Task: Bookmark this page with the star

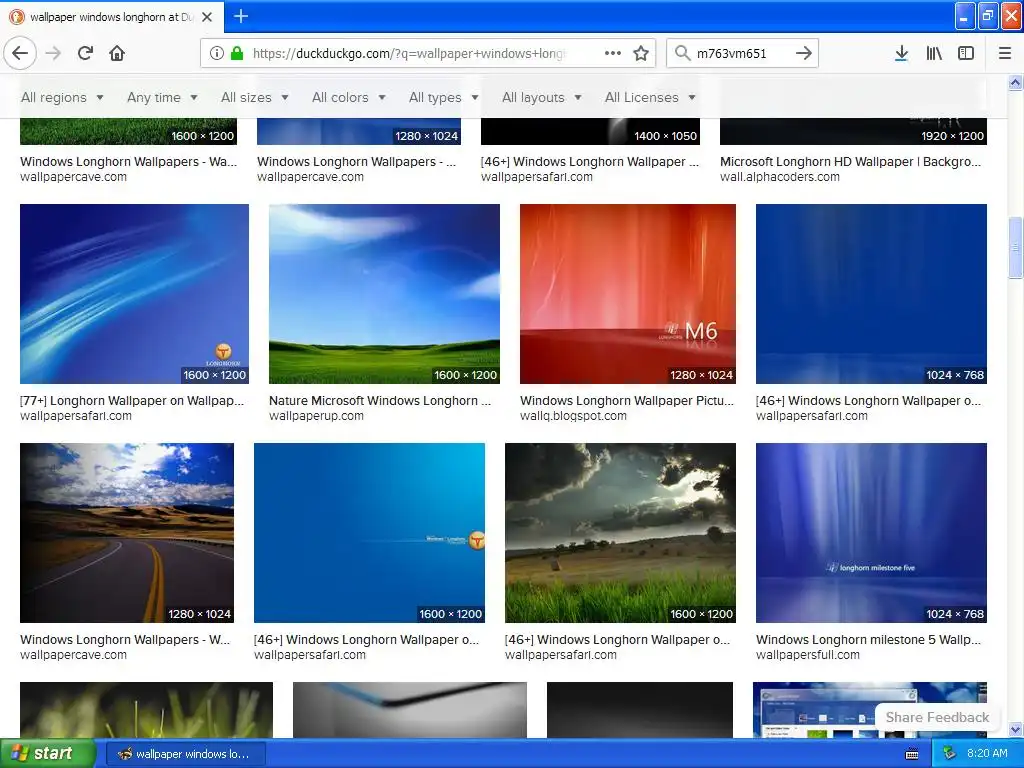Action: tap(641, 53)
